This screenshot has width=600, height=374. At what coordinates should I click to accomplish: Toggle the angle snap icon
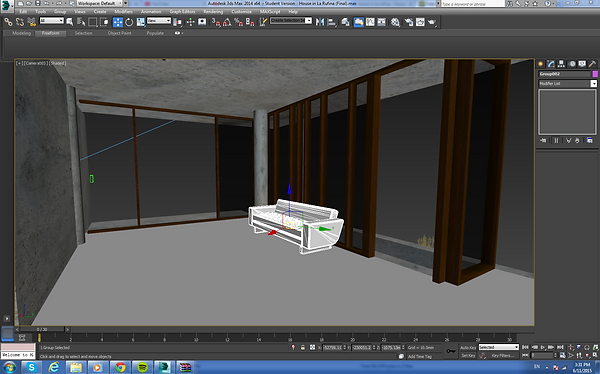[227, 22]
